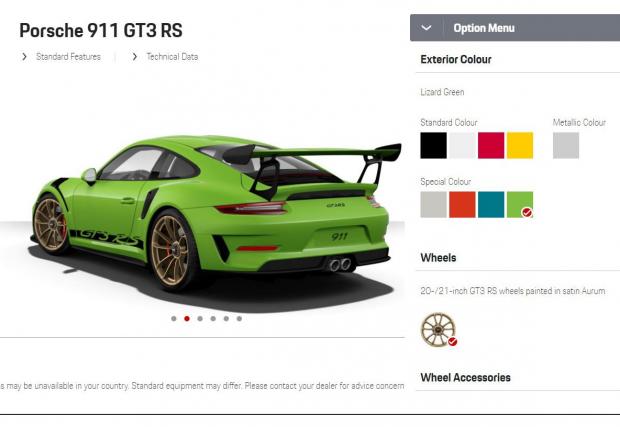The height and width of the screenshot is (427, 620).
Task: Switch to the third carousel view dot
Action: point(200,319)
